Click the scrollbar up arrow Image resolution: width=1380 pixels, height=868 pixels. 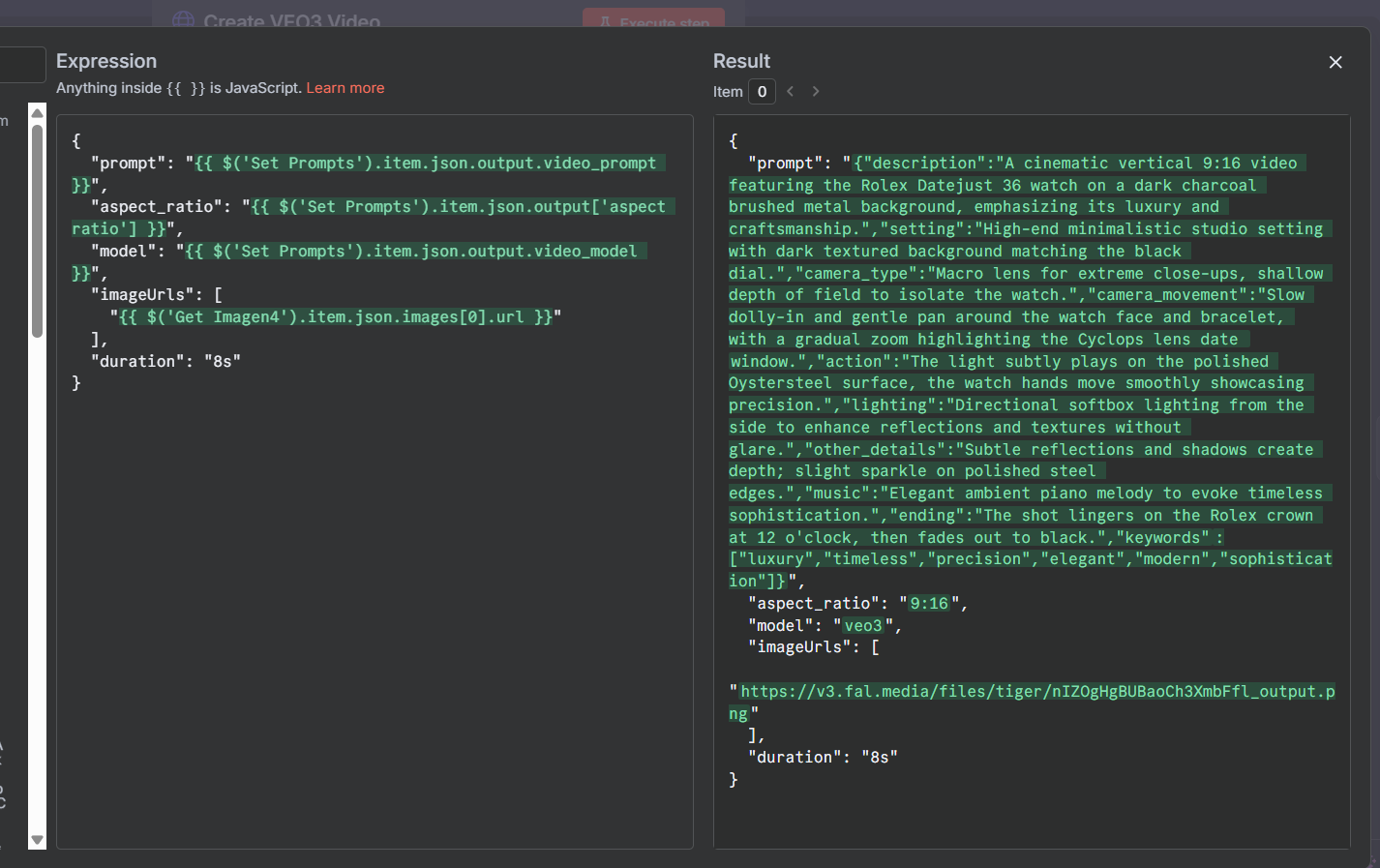(38, 113)
